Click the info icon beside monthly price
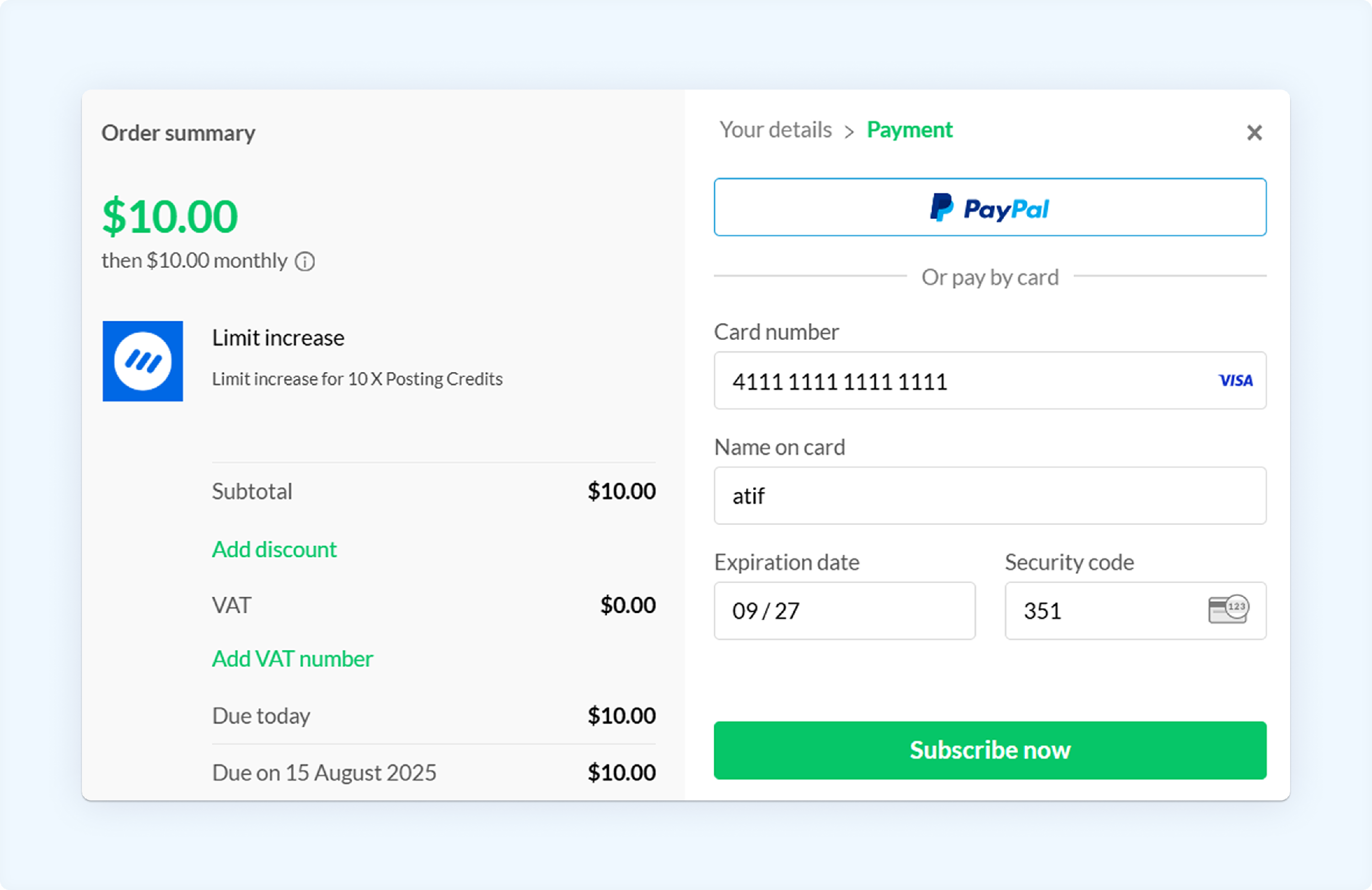This screenshot has width=1372, height=890. (x=305, y=261)
